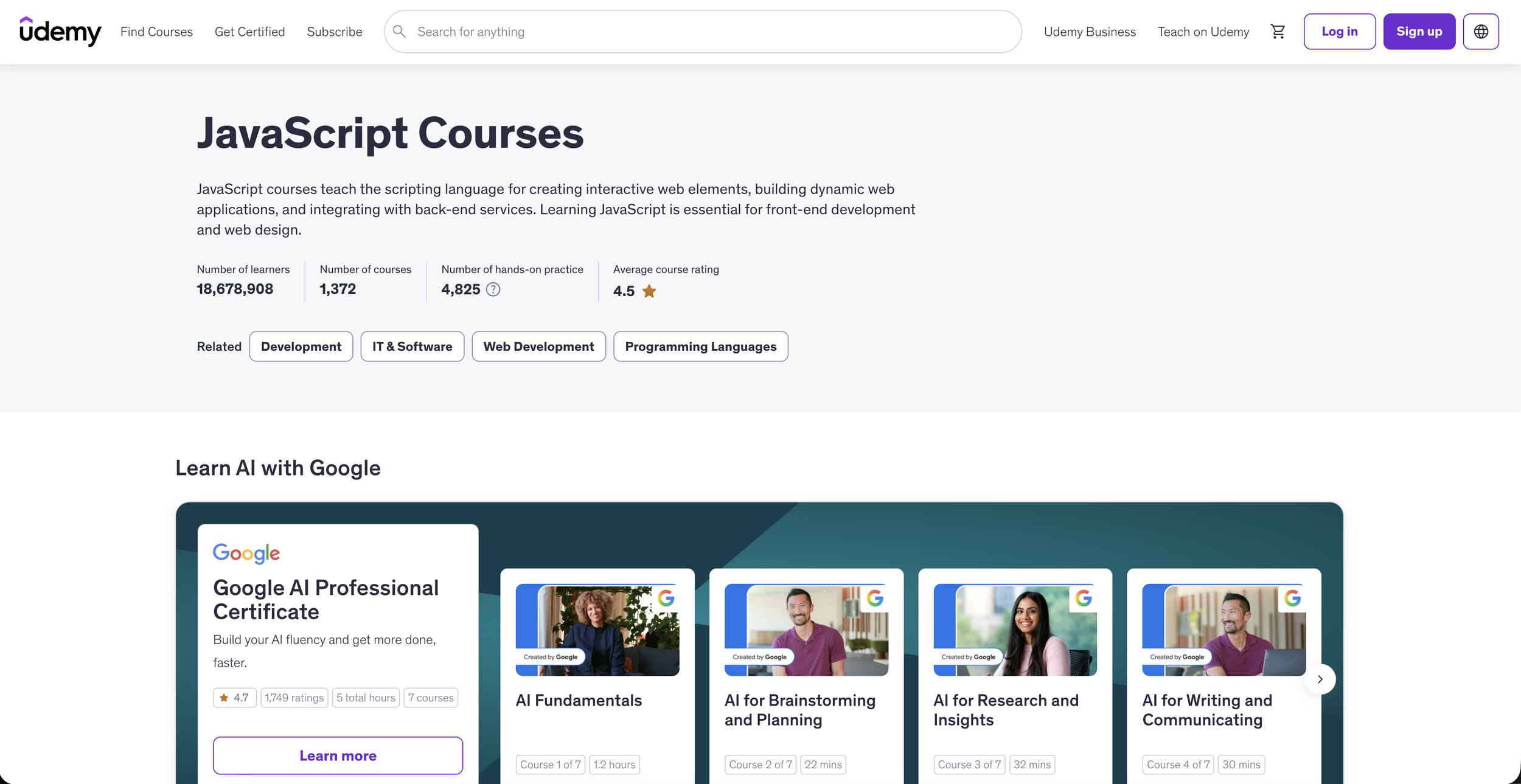The width and height of the screenshot is (1521, 784).
Task: Click the 1,749 ratings badge
Action: [294, 698]
